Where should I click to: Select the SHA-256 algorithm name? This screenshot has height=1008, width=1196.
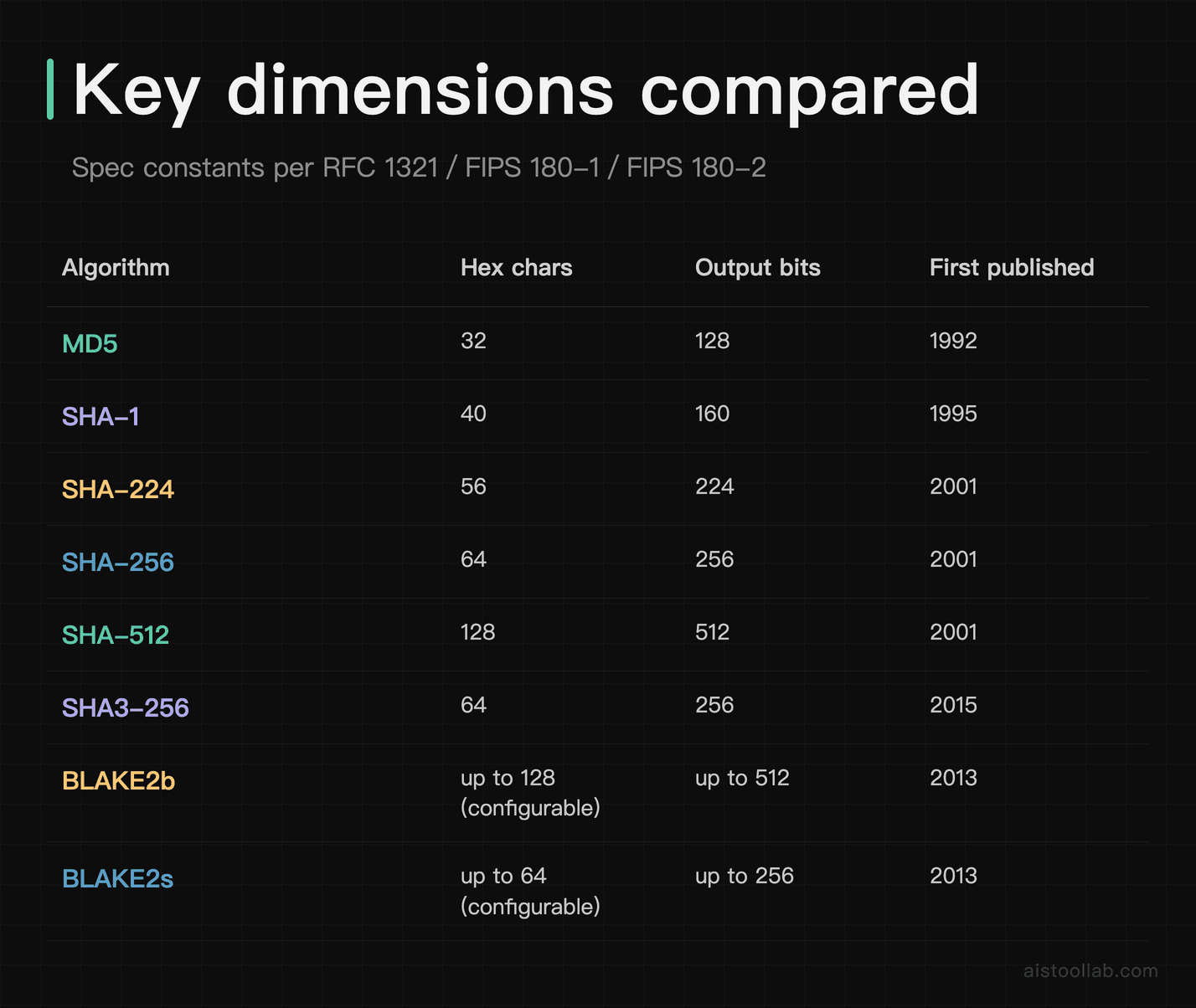pyautogui.click(x=118, y=563)
